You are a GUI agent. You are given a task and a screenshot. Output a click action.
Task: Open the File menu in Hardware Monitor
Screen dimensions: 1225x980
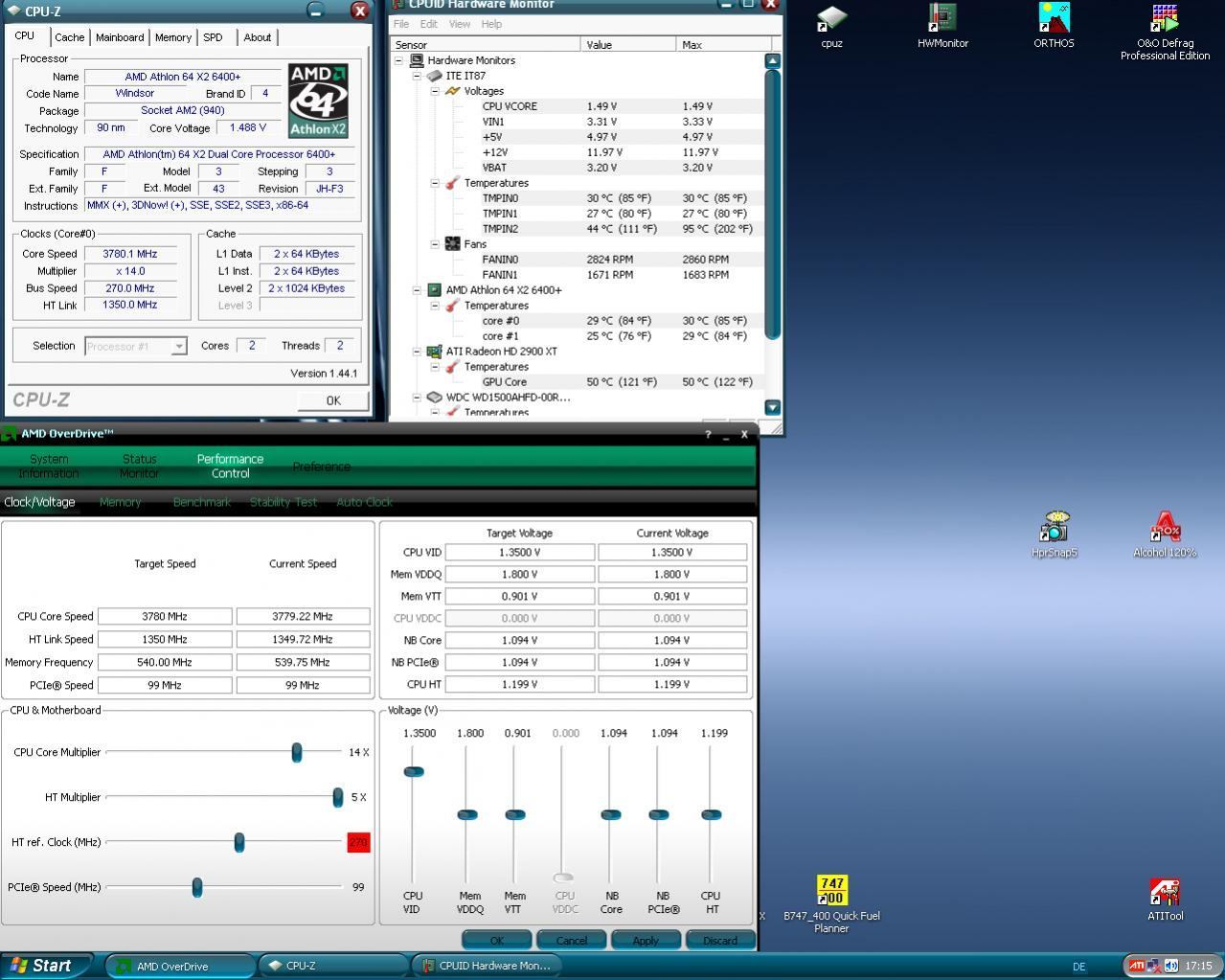(401, 24)
